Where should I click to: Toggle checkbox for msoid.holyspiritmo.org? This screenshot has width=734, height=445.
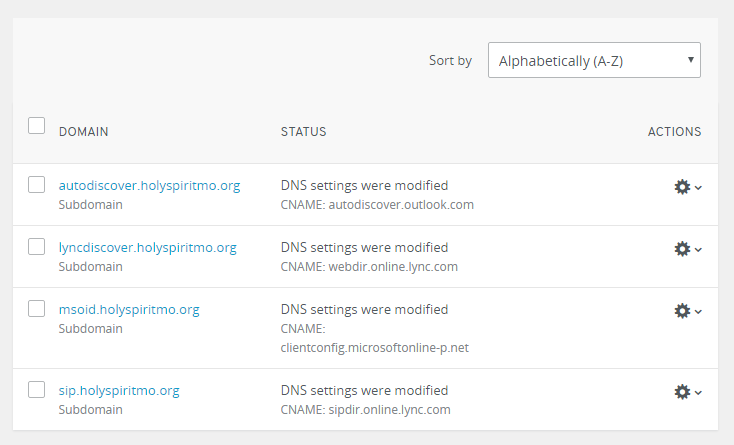[37, 308]
